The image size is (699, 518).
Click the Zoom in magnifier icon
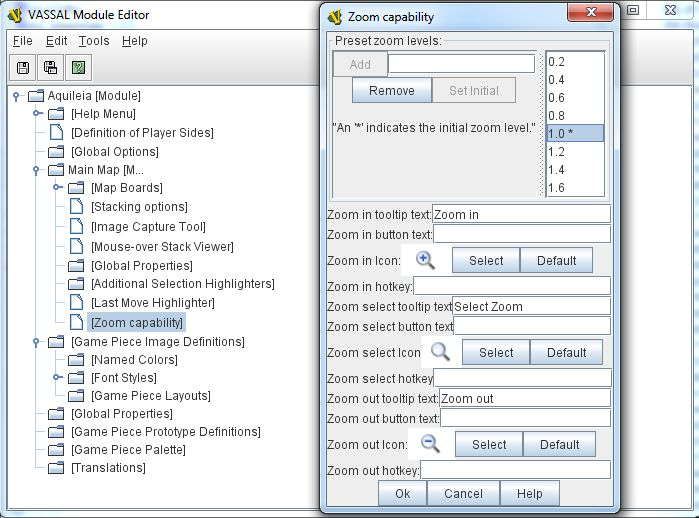pyautogui.click(x=425, y=260)
